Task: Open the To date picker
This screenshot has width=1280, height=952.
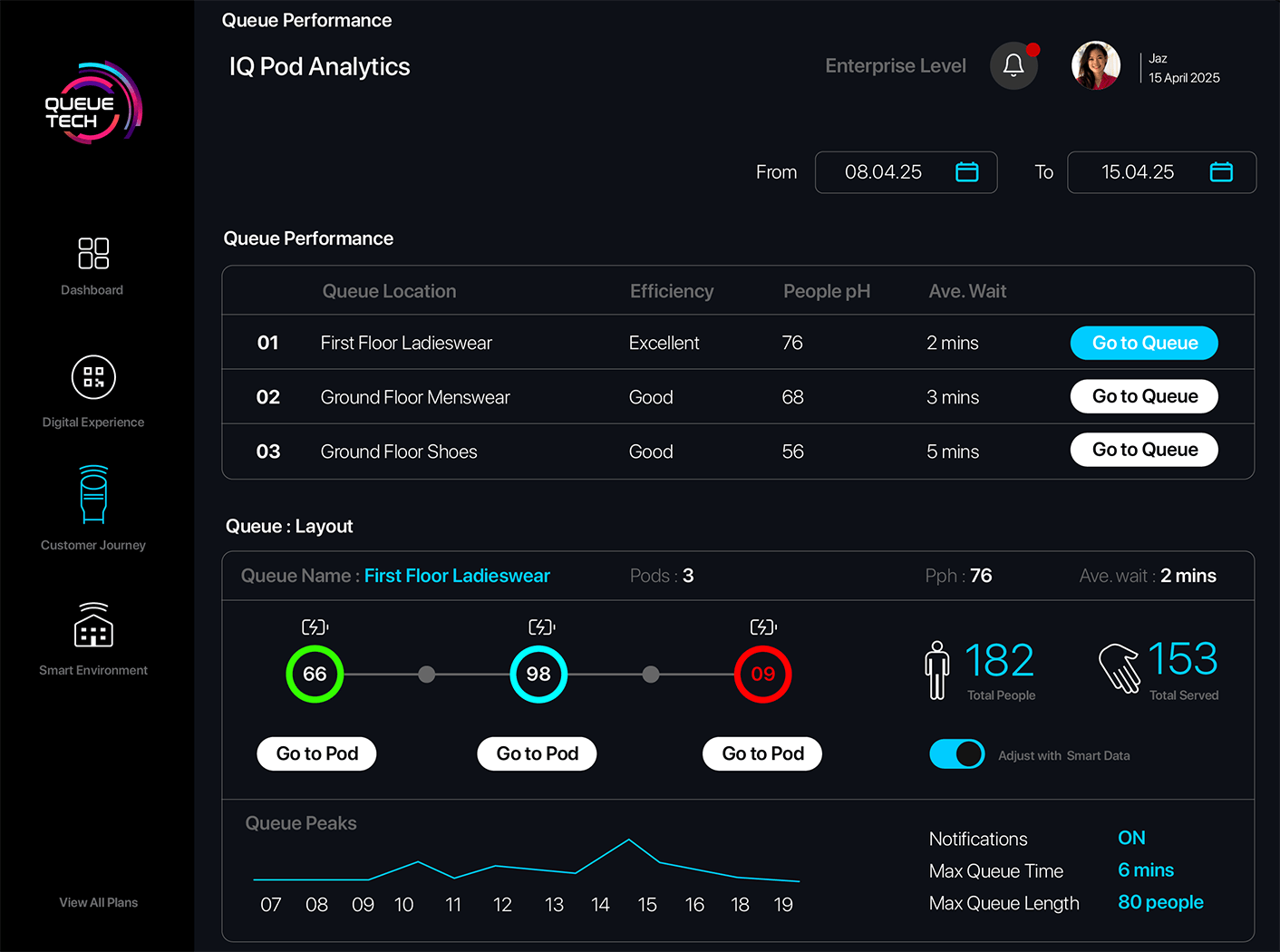Action: point(1221,171)
